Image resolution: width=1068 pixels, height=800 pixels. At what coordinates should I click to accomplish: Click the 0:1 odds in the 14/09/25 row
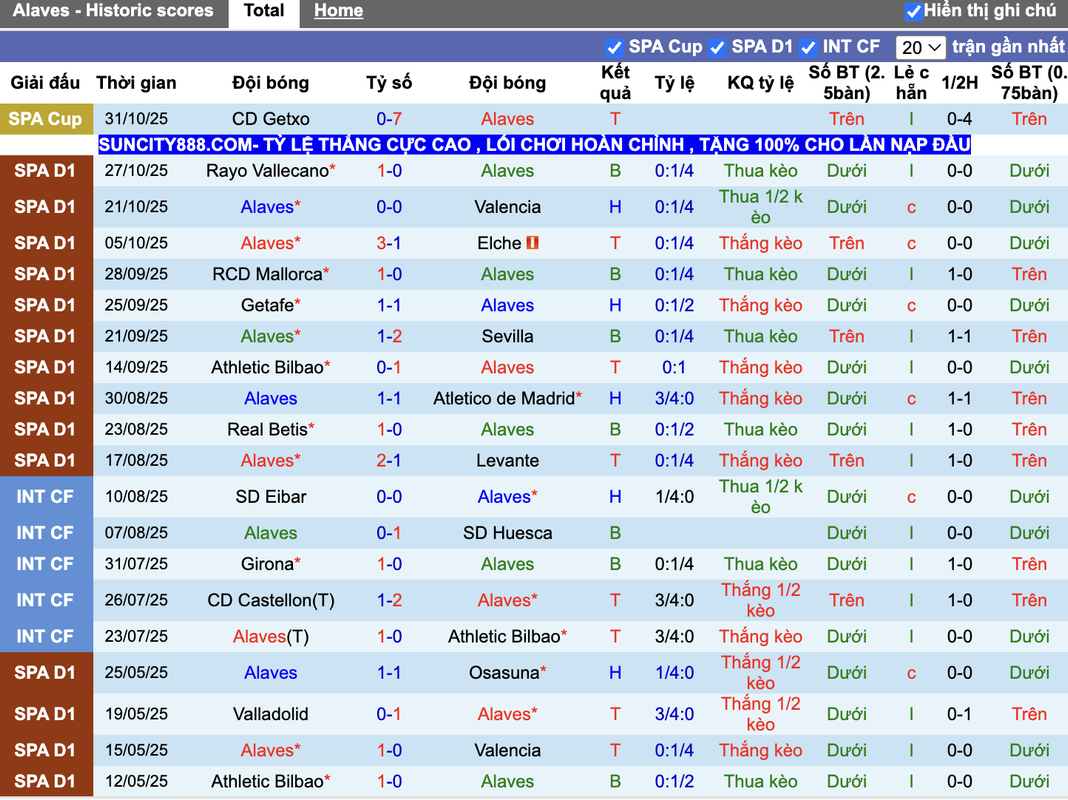[674, 368]
